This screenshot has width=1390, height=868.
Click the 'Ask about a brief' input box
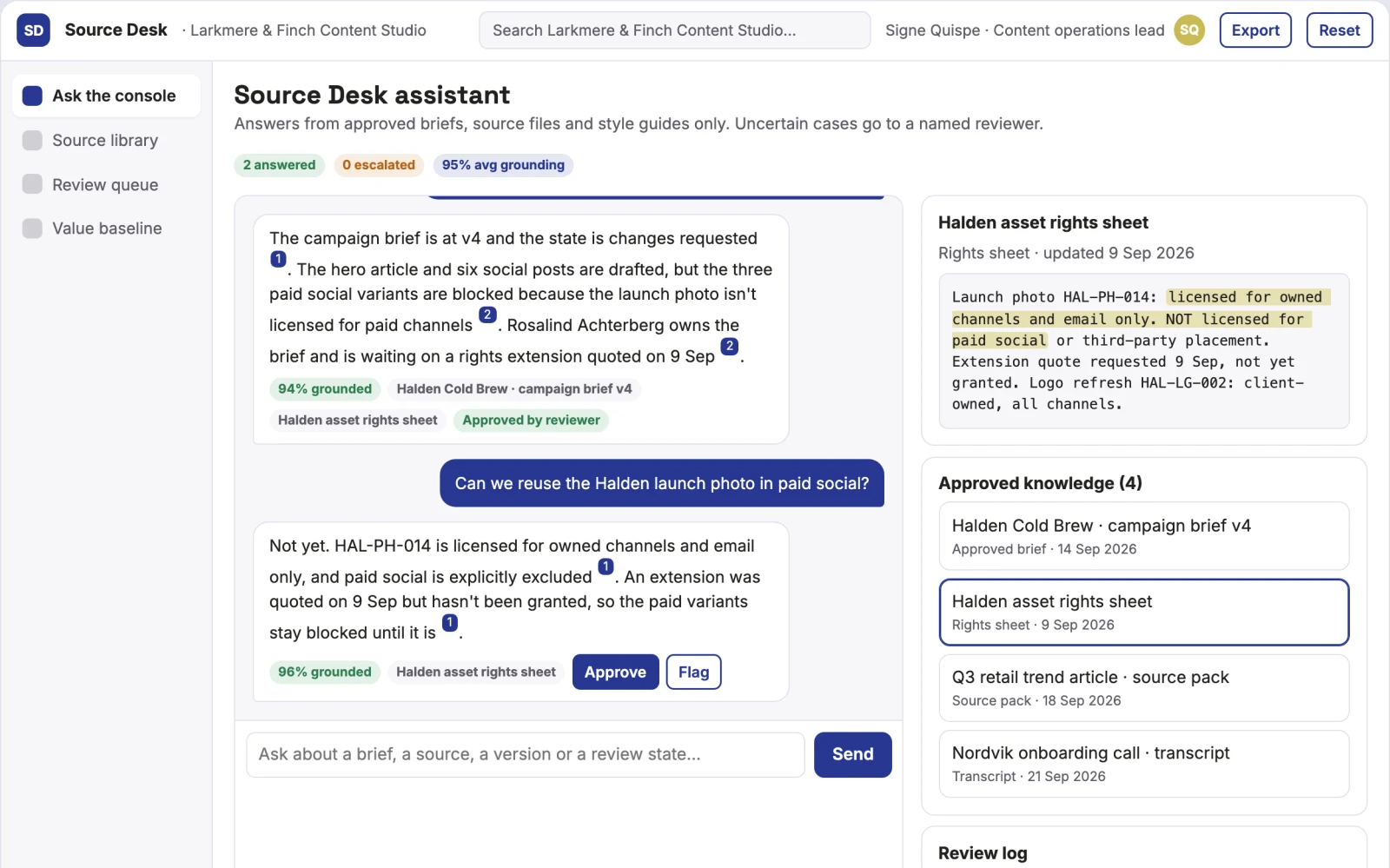[x=526, y=754]
